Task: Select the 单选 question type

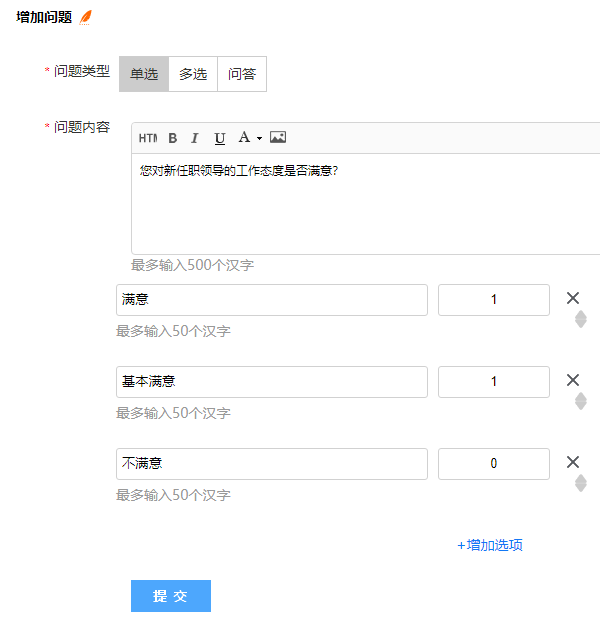Action: (144, 74)
